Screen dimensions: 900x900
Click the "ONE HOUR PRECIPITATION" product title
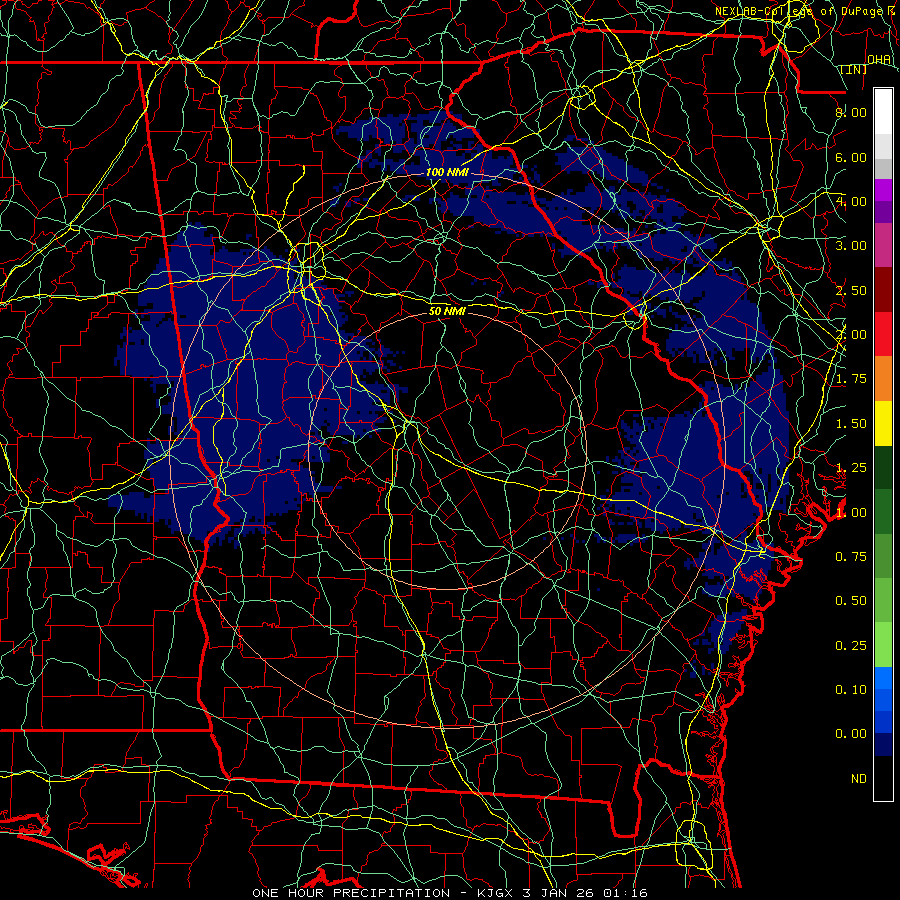pos(351,893)
